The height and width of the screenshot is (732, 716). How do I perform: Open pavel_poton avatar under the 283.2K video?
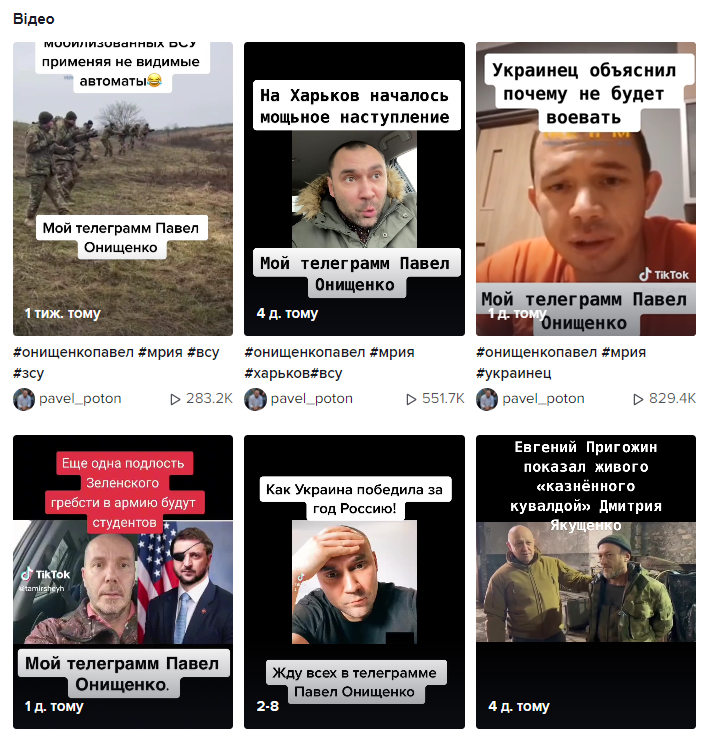tap(24, 400)
